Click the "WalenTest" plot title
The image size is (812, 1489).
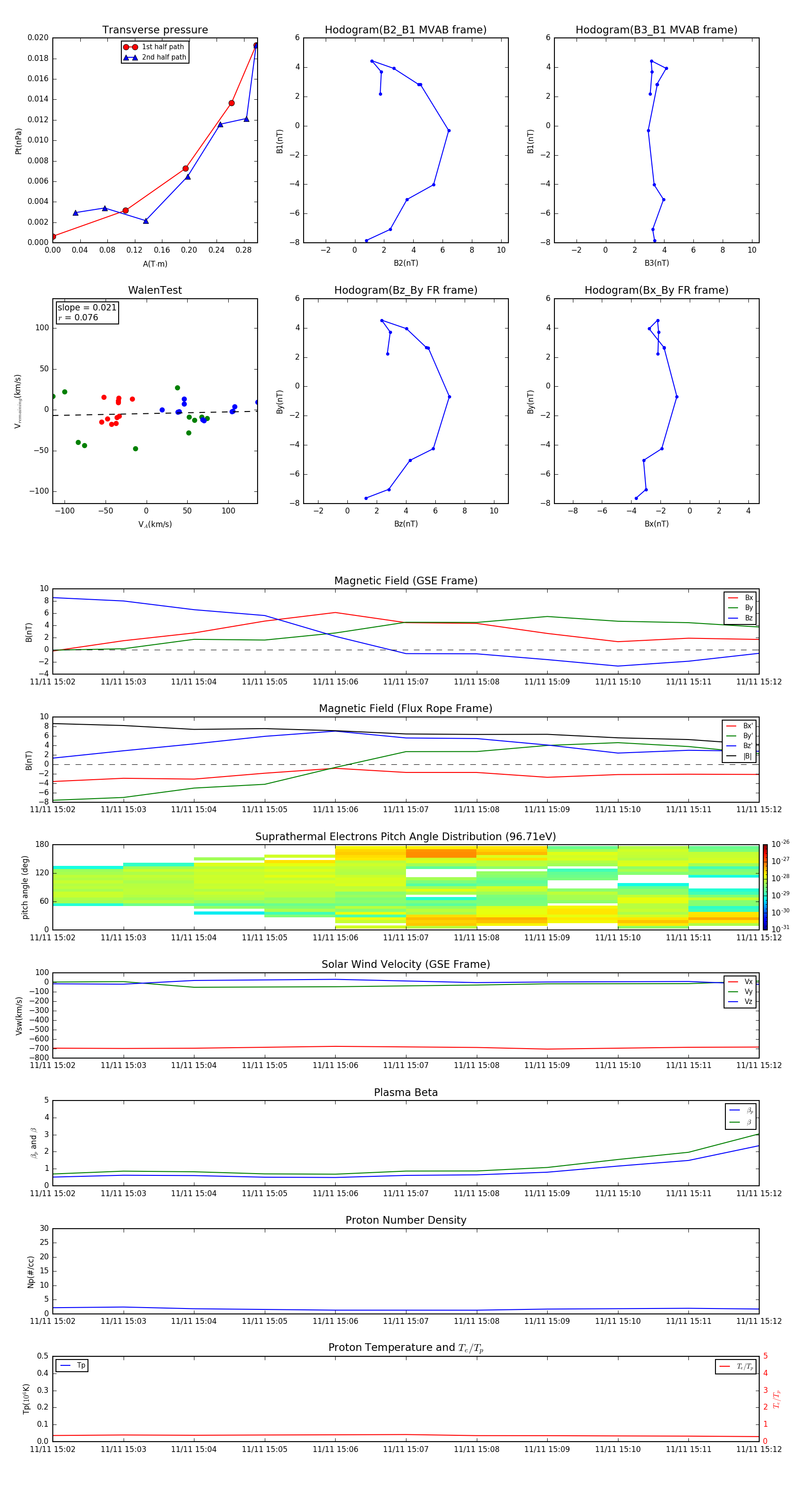coord(155,290)
